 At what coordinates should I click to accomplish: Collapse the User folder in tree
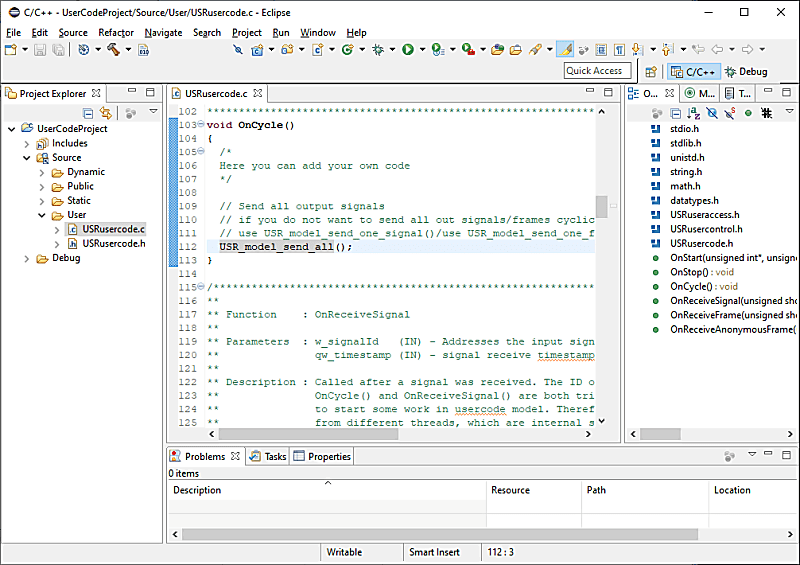coord(42,215)
